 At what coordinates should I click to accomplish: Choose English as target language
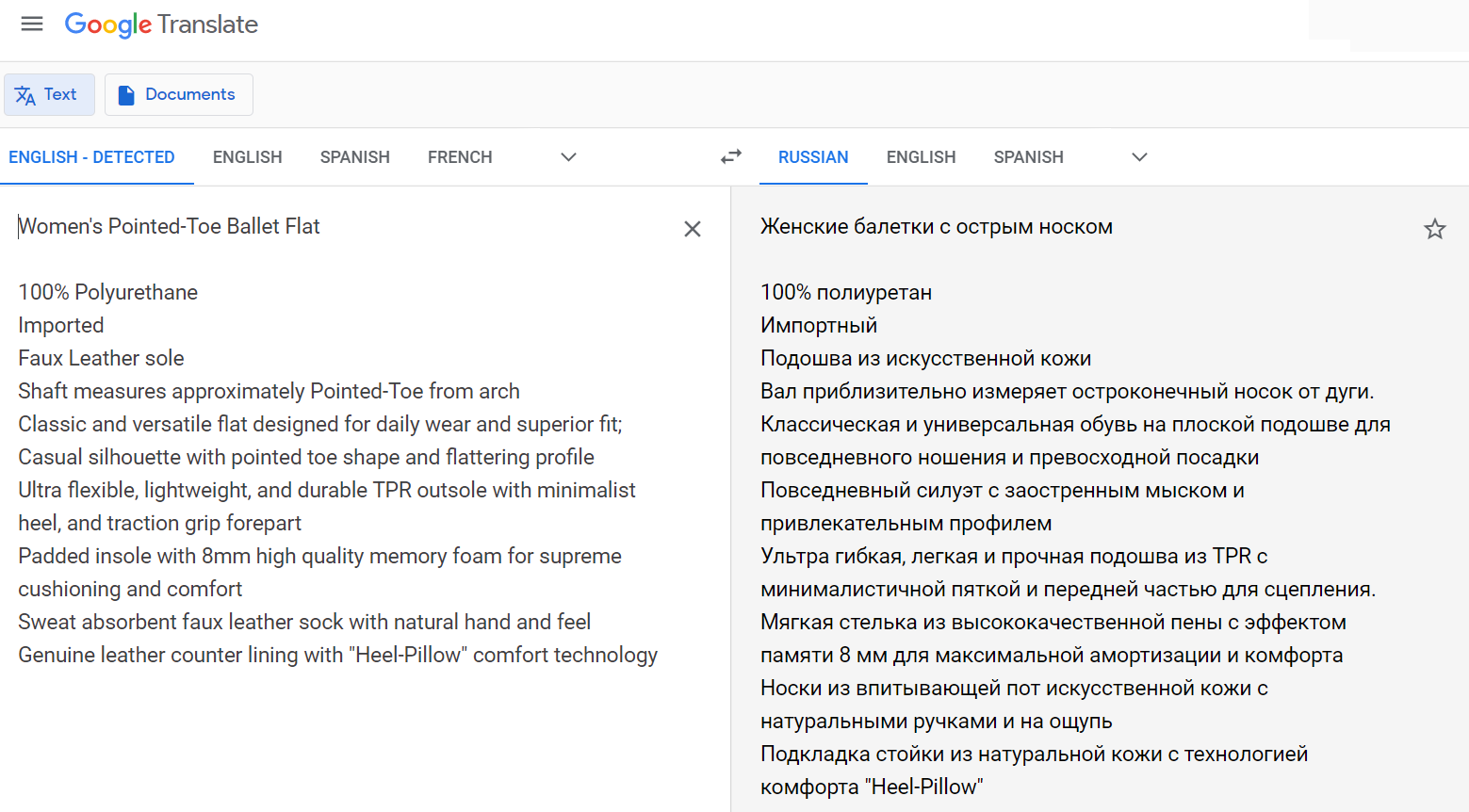coord(922,157)
